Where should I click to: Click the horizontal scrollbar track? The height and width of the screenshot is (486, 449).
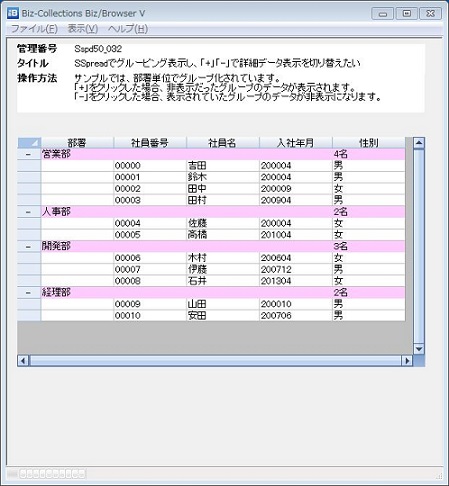click(x=215, y=361)
